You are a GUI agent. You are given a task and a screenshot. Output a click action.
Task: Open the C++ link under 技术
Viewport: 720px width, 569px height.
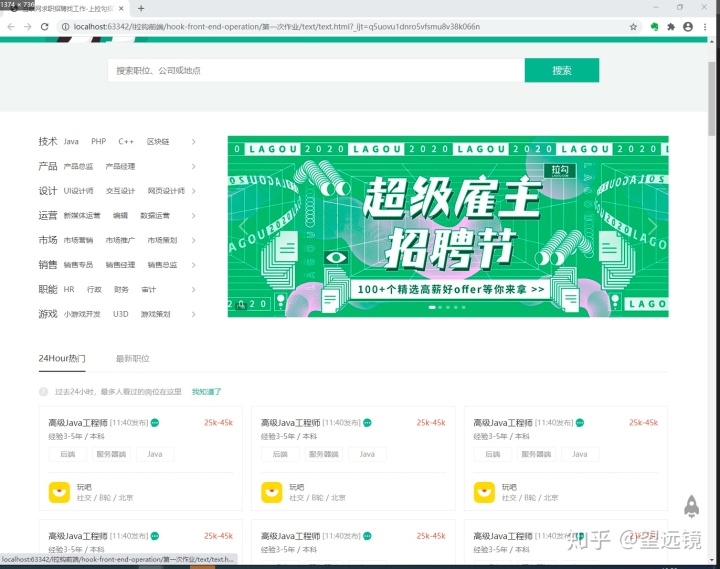point(126,141)
